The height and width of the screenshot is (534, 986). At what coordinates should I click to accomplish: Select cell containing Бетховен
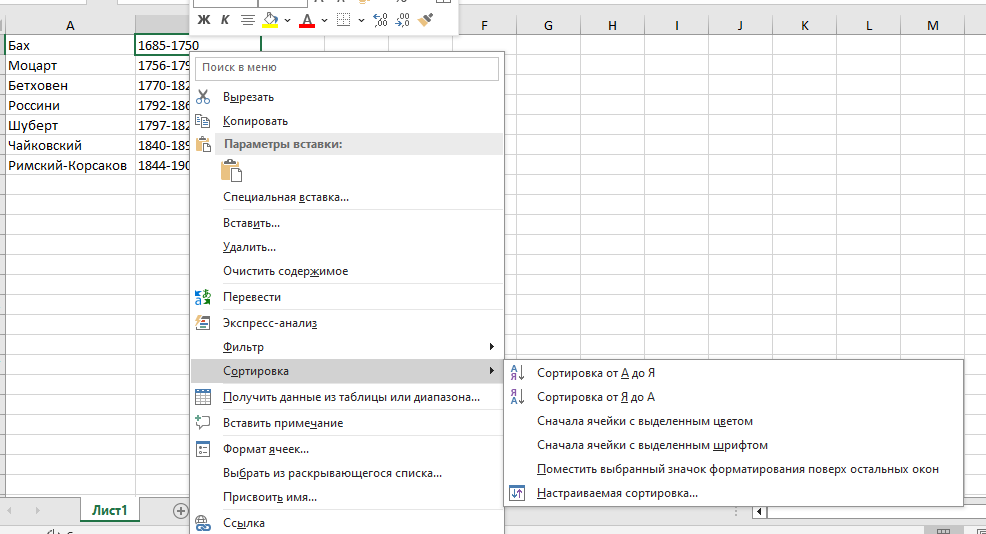(x=70, y=86)
